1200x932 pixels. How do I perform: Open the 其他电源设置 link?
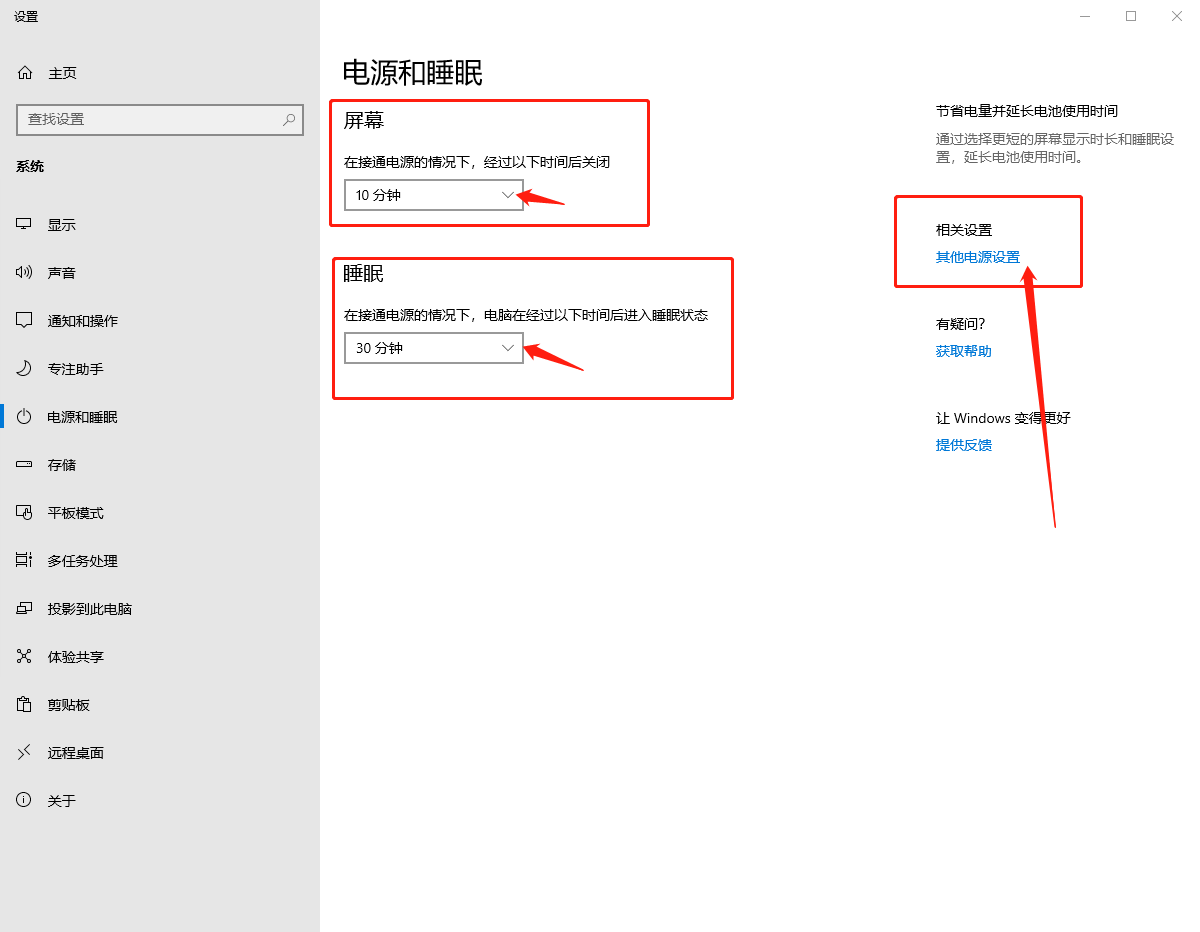pos(977,257)
